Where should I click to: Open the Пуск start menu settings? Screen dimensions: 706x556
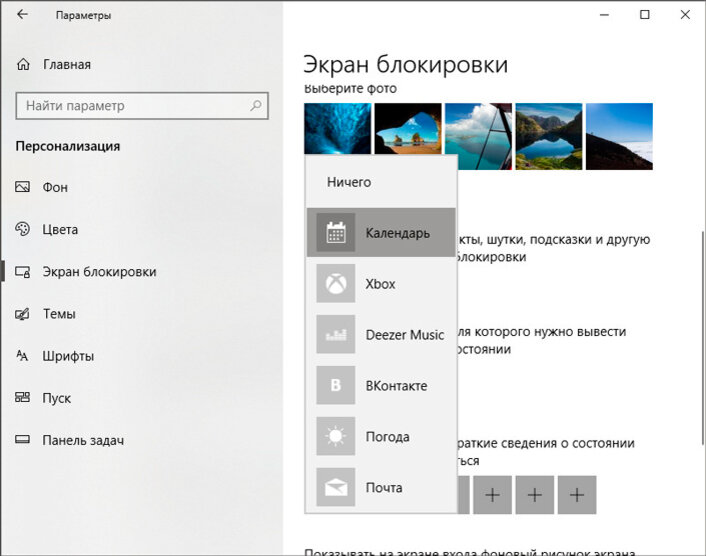[x=56, y=398]
